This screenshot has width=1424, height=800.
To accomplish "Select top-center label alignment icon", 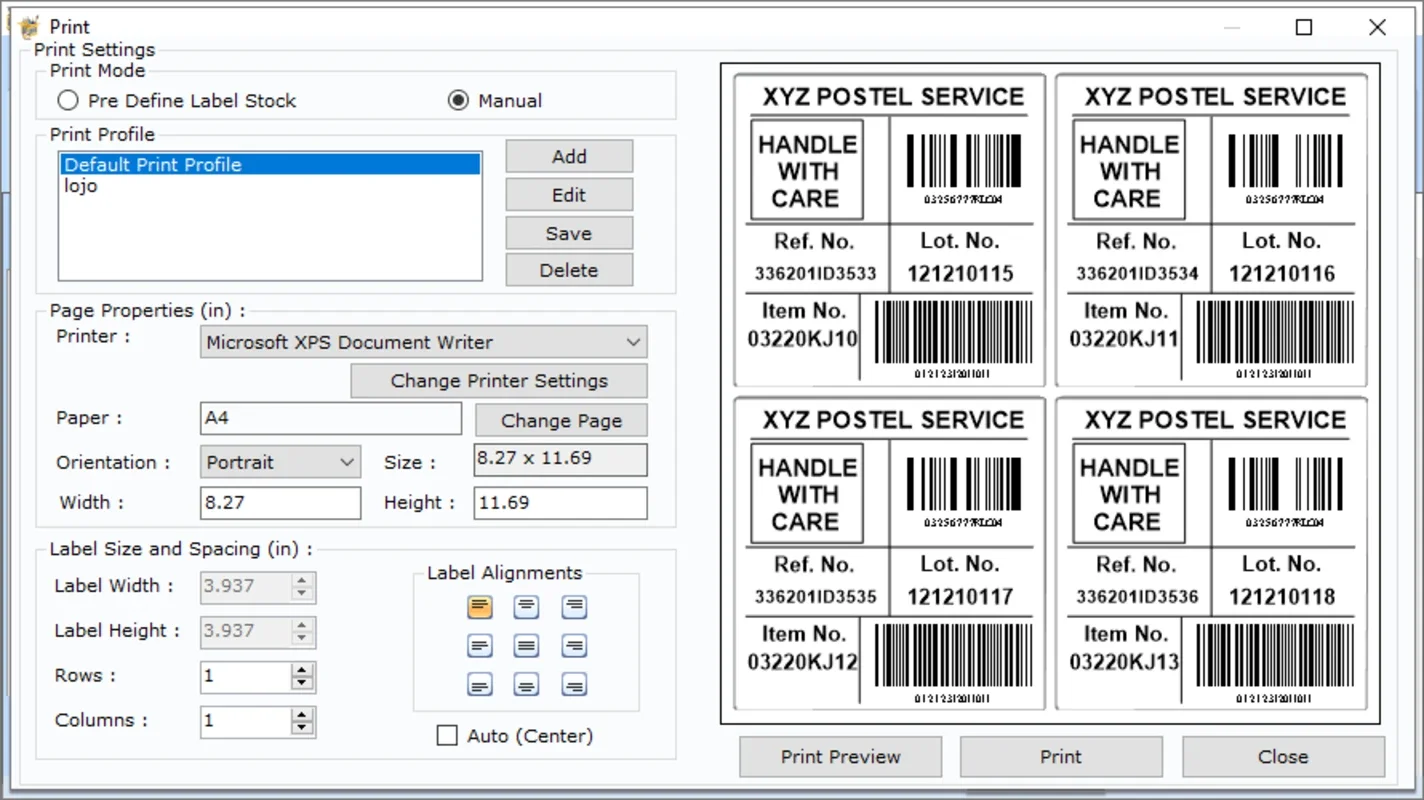I will click(527, 606).
